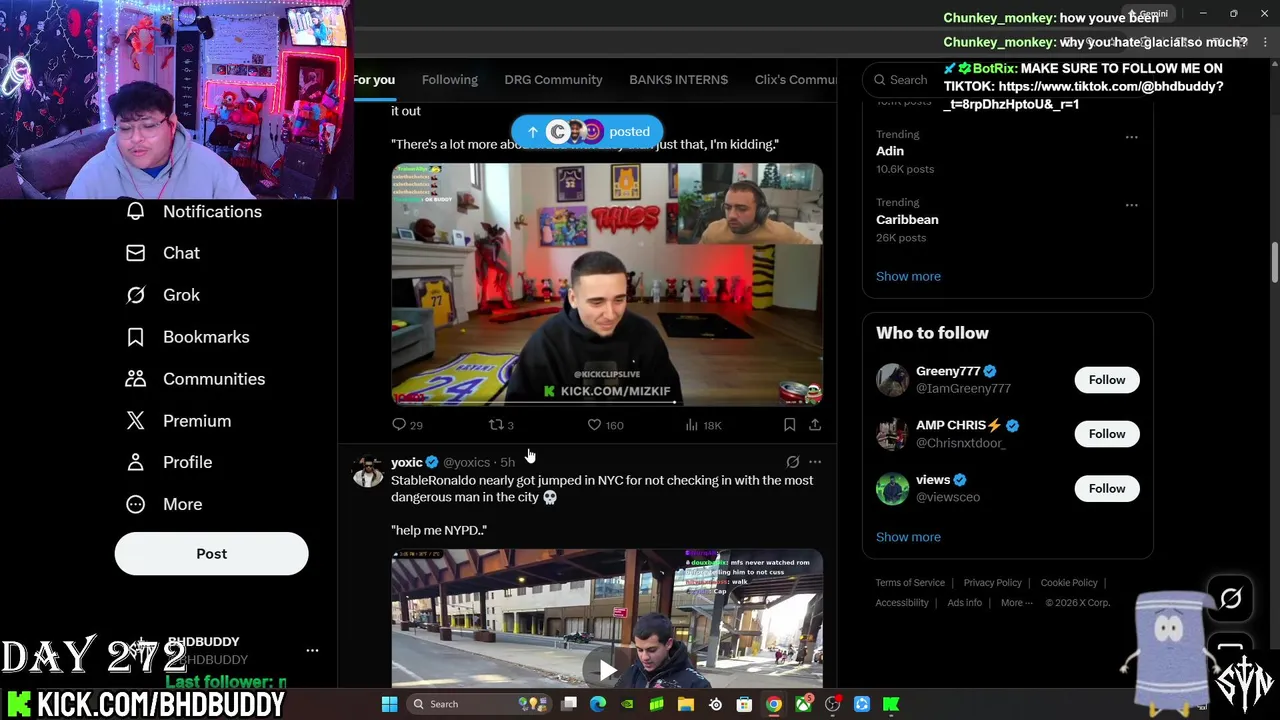Open more options for Caribbean trend

coord(1131,205)
